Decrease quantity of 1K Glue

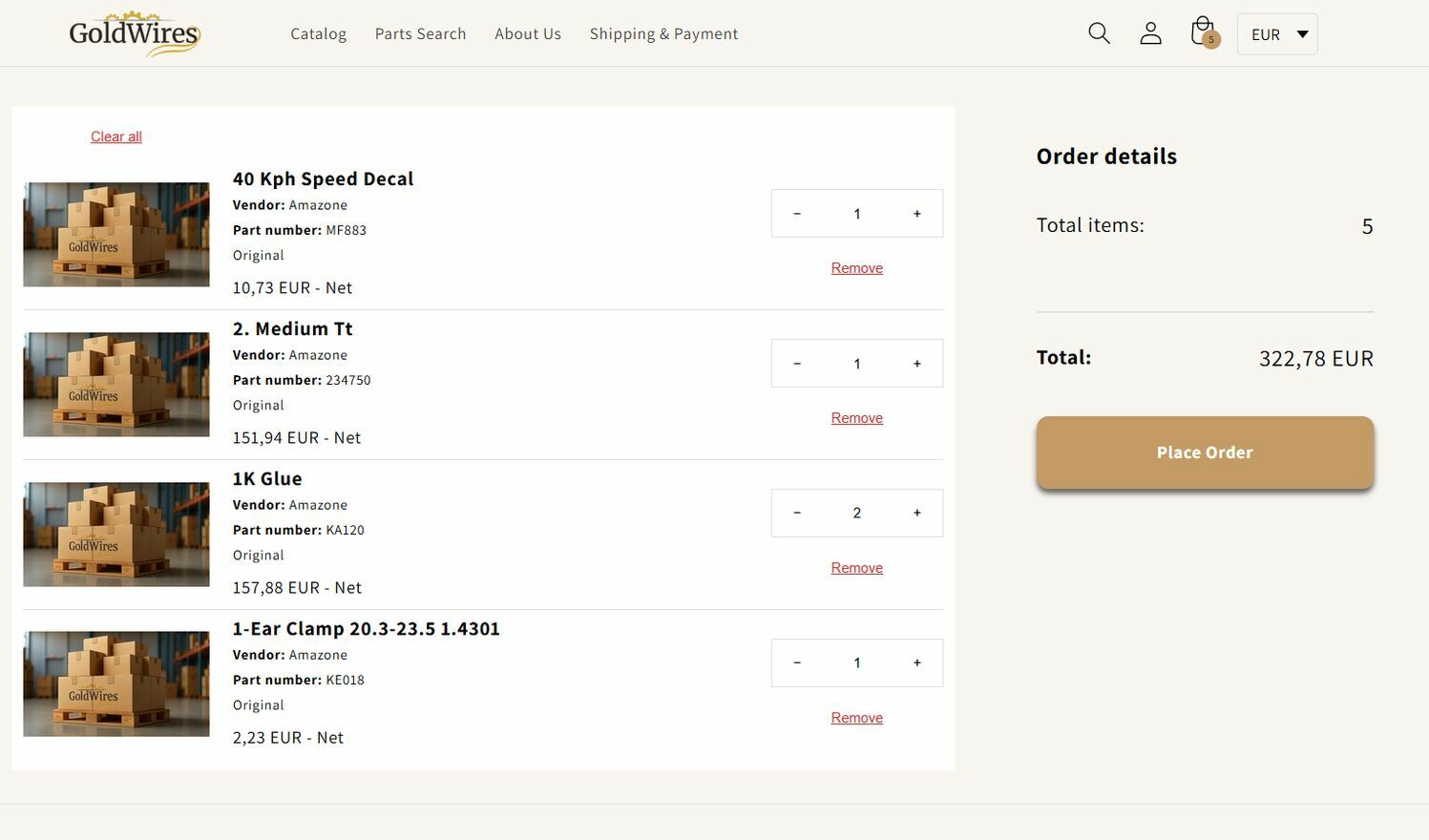click(x=797, y=514)
